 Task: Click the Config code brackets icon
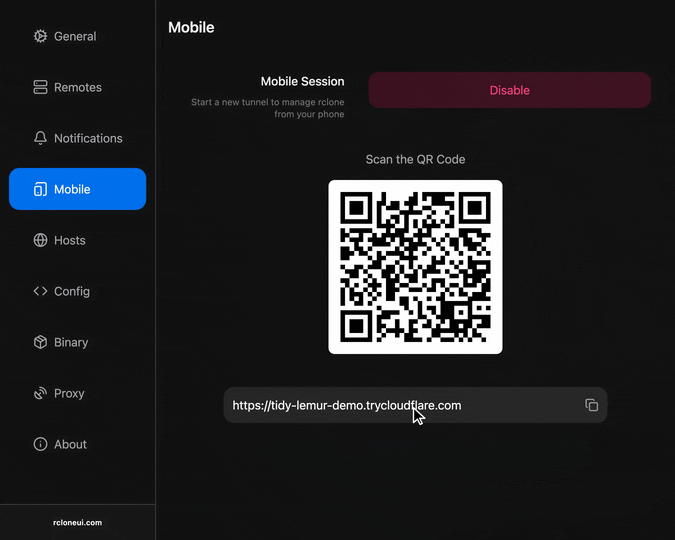(x=40, y=291)
